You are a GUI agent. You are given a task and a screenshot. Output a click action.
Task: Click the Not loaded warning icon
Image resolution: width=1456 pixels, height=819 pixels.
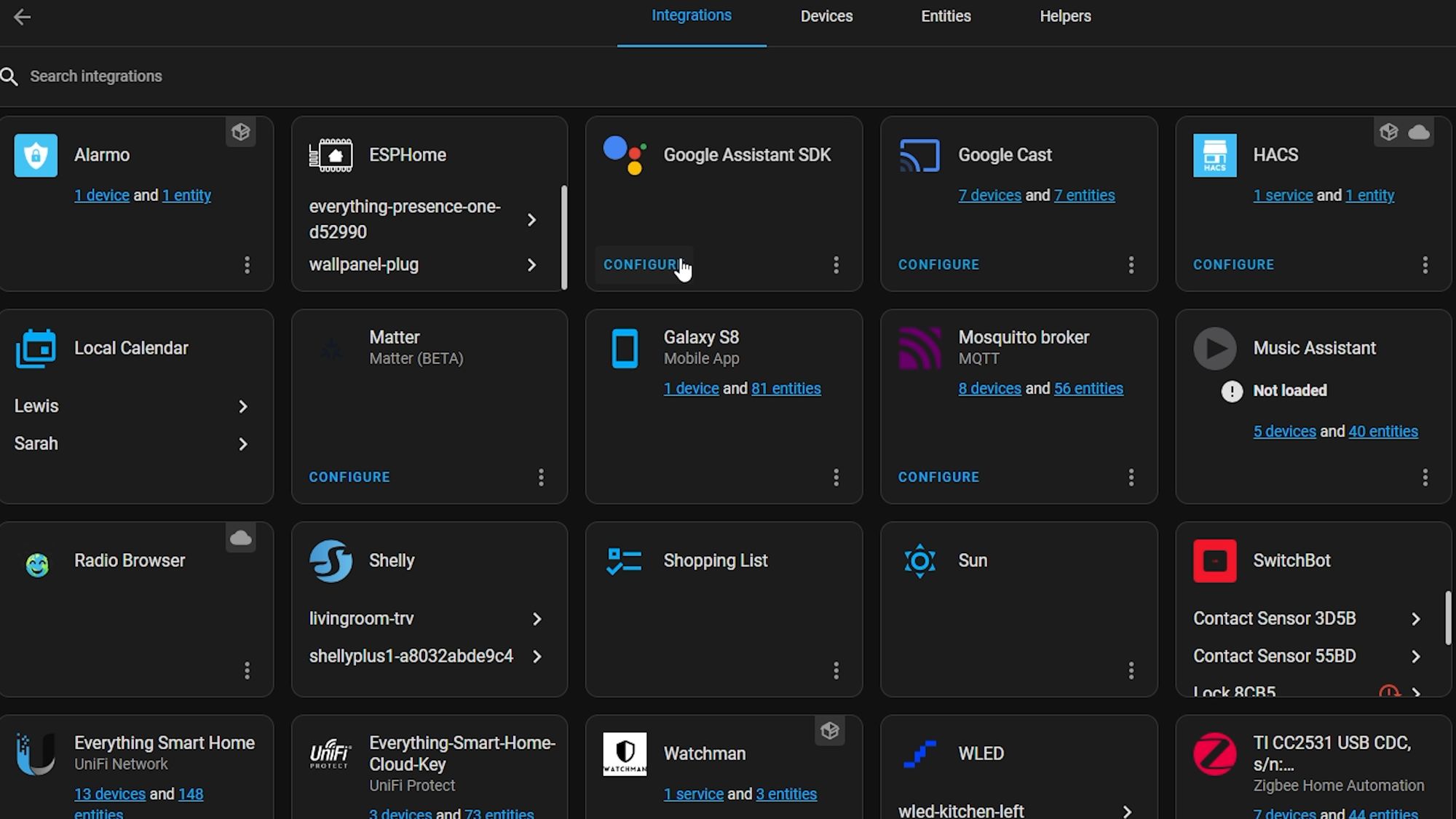point(1232,392)
